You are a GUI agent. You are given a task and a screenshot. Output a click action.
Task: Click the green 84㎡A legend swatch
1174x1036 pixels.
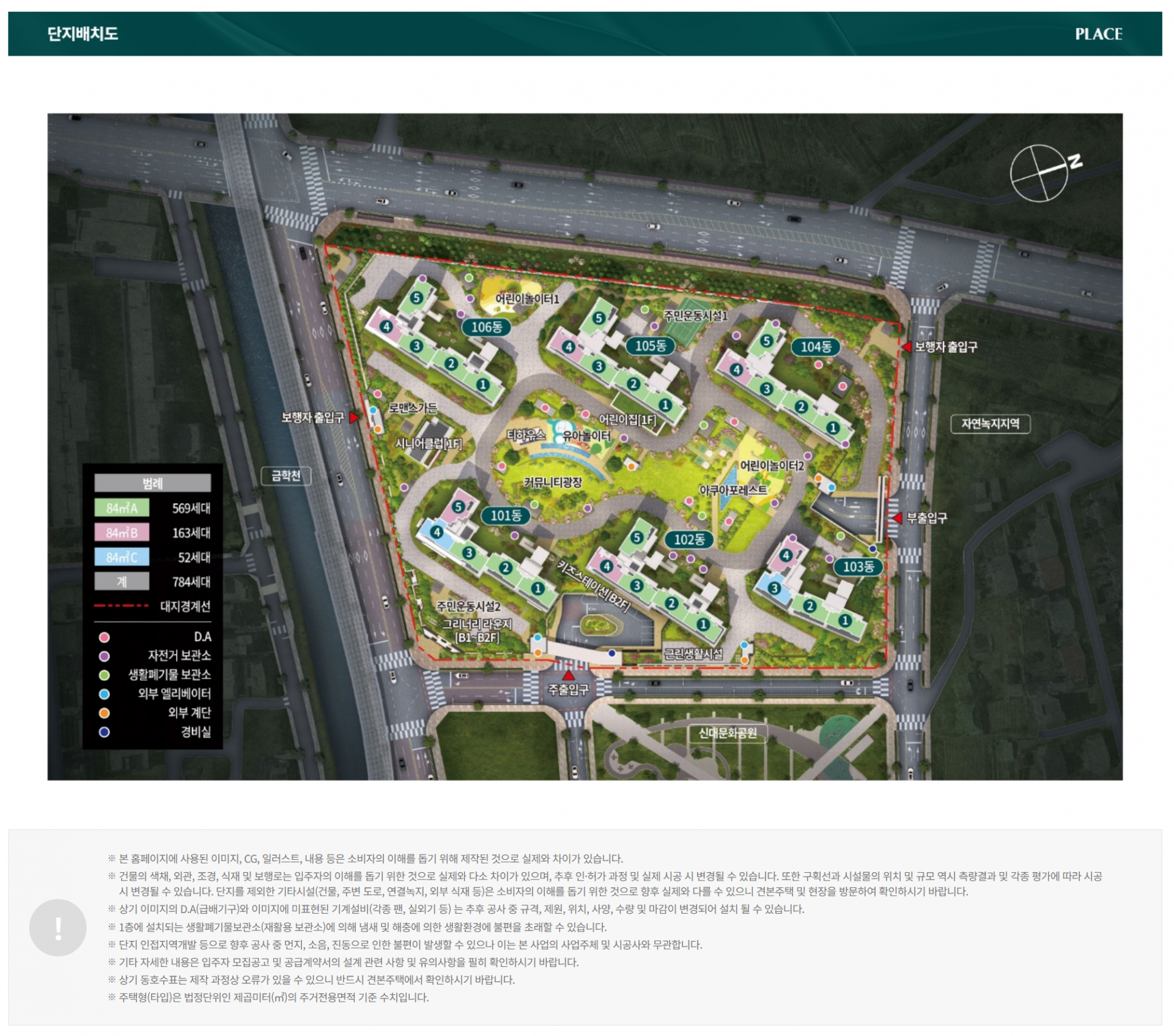pyautogui.click(x=122, y=508)
